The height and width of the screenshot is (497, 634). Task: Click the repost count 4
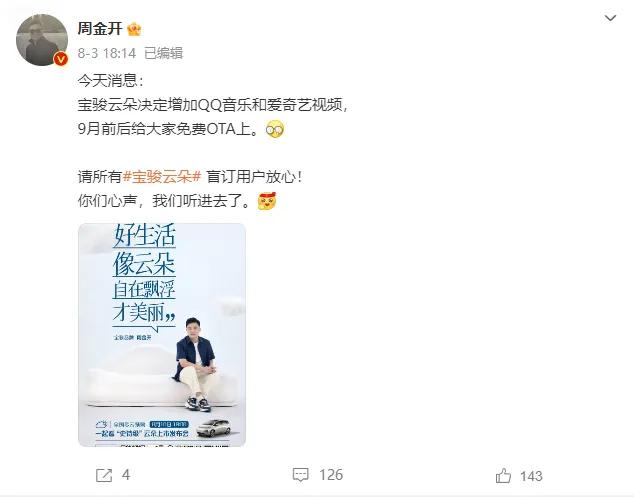coord(126,475)
